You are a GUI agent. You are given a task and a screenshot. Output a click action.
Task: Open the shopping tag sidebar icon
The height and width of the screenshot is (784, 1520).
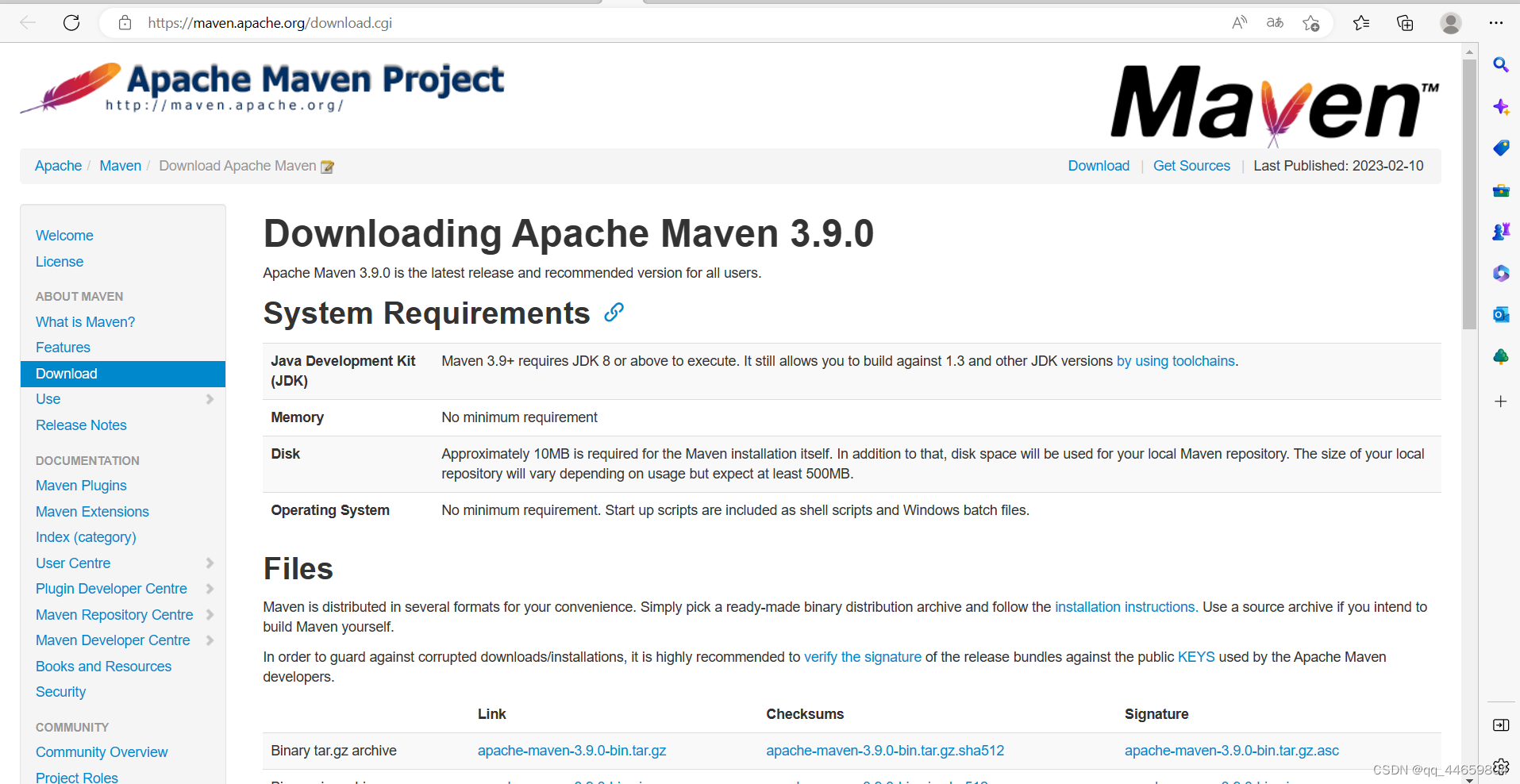(x=1500, y=148)
